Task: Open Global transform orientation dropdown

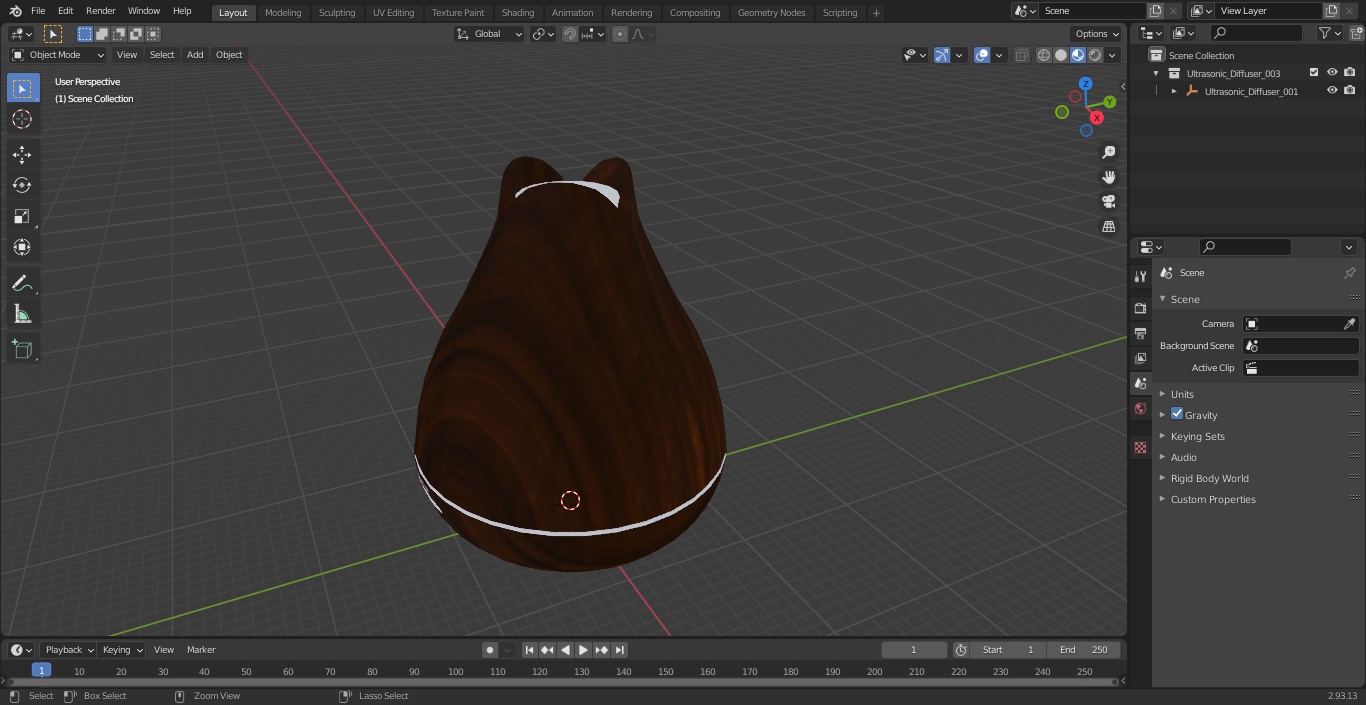Action: [x=490, y=34]
